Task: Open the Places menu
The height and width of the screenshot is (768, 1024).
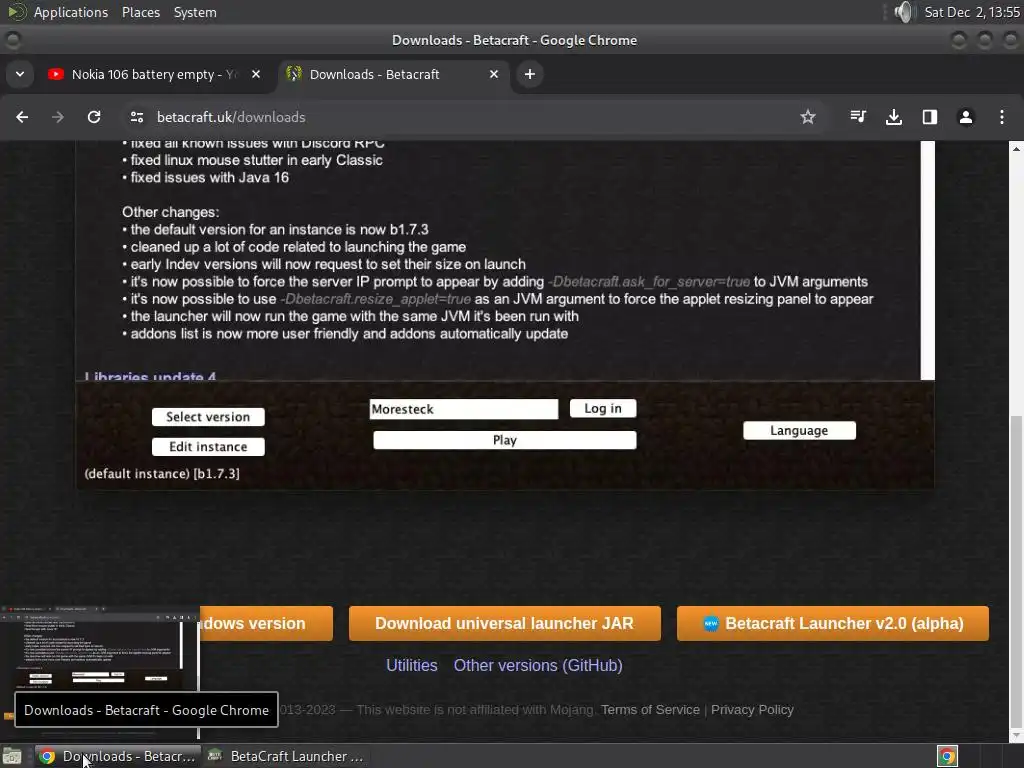Action: 140,12
